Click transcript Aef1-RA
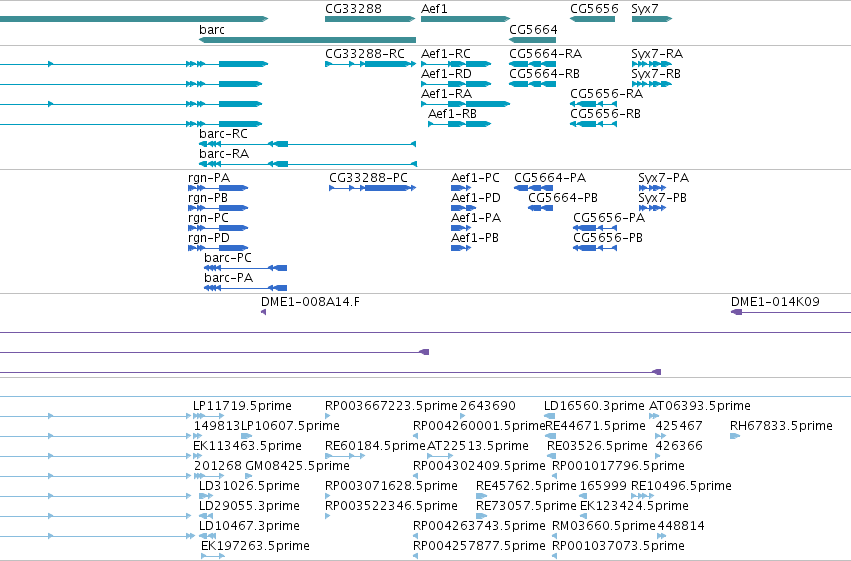 466,104
